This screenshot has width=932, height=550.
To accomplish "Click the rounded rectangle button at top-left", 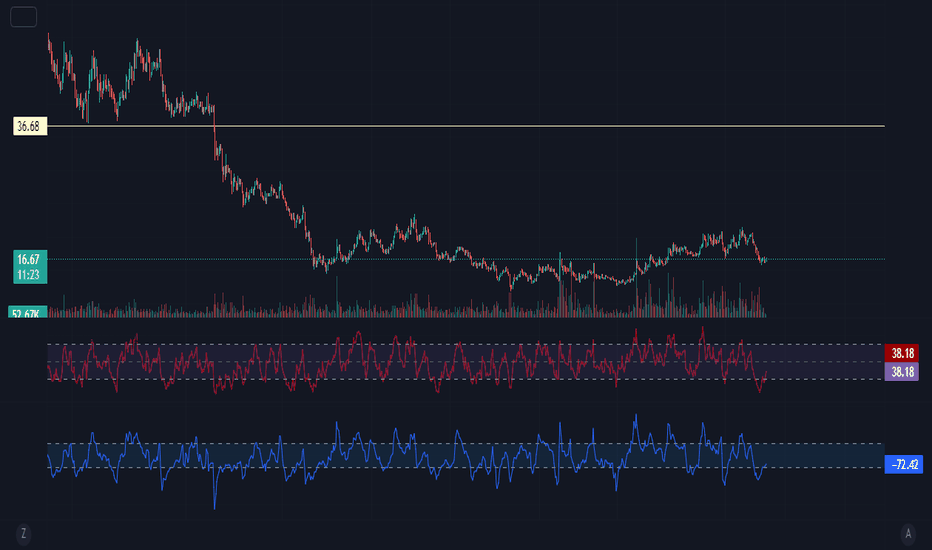I will click(24, 17).
